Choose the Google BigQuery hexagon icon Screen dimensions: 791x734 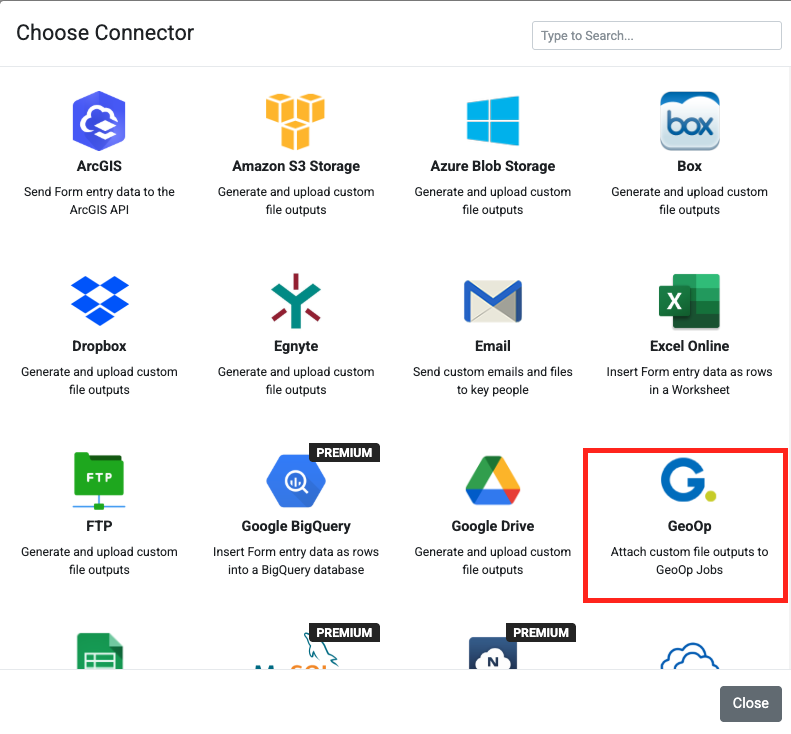click(x=296, y=481)
